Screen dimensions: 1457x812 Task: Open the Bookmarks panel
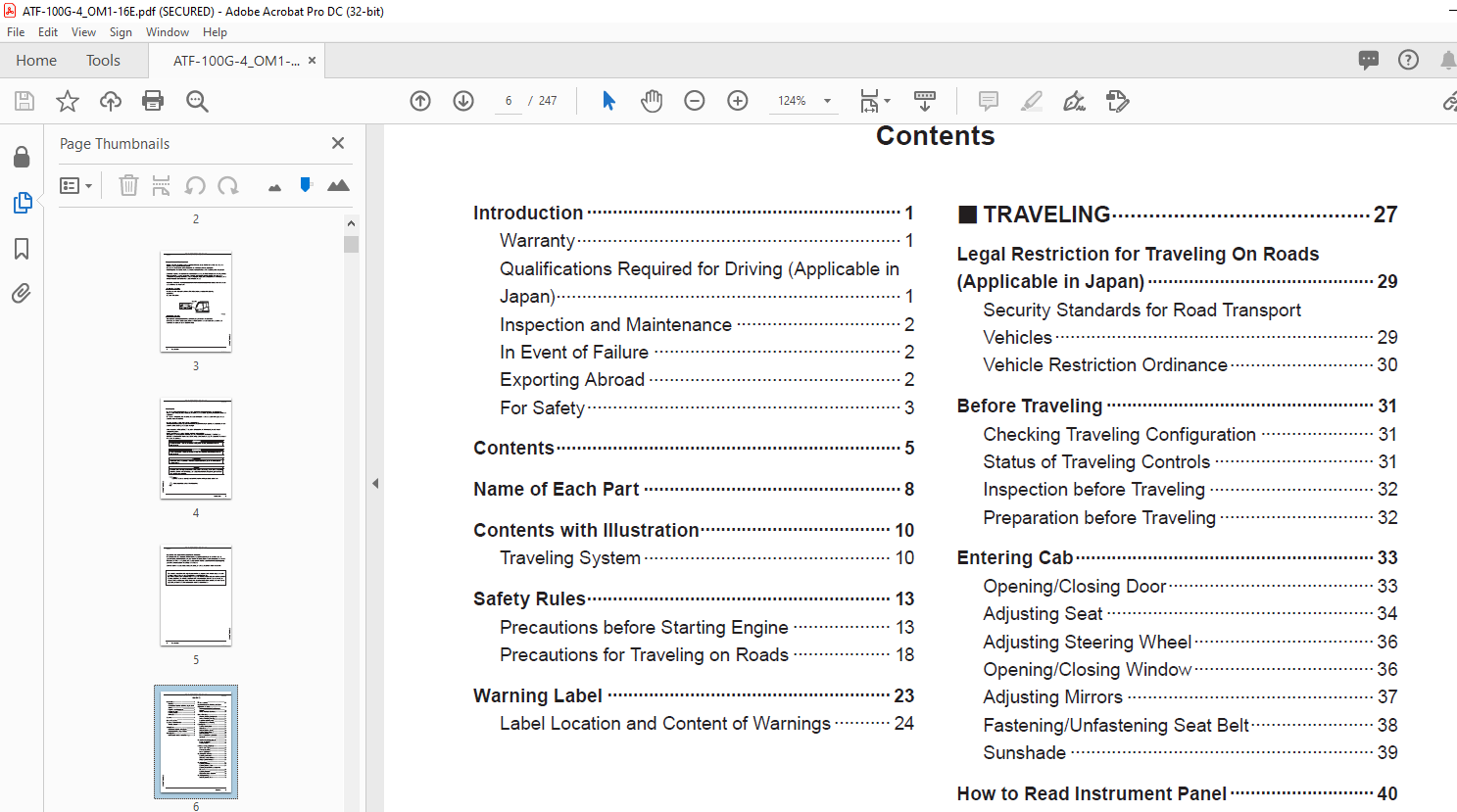tap(22, 249)
